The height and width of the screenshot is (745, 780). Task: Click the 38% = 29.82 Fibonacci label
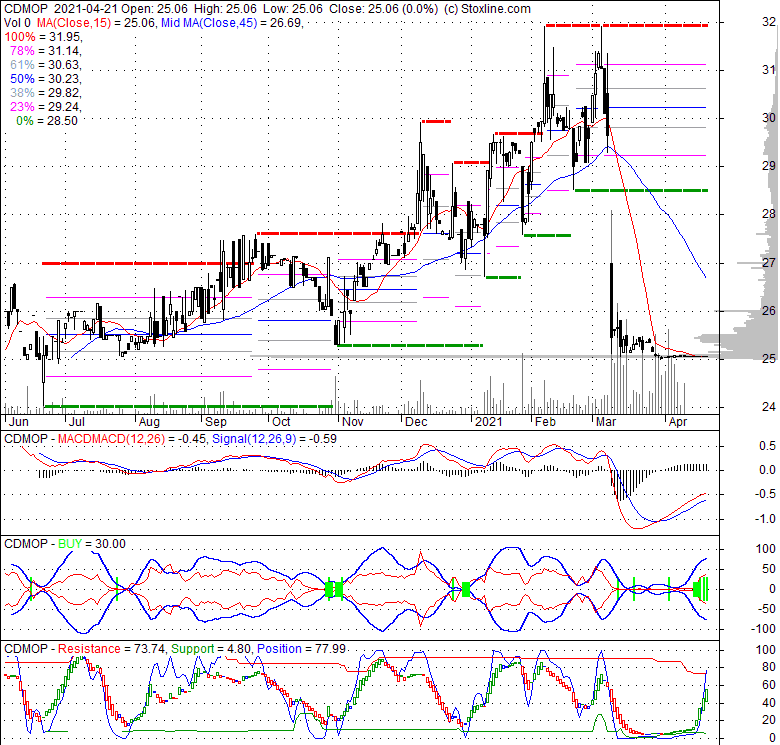click(45, 93)
